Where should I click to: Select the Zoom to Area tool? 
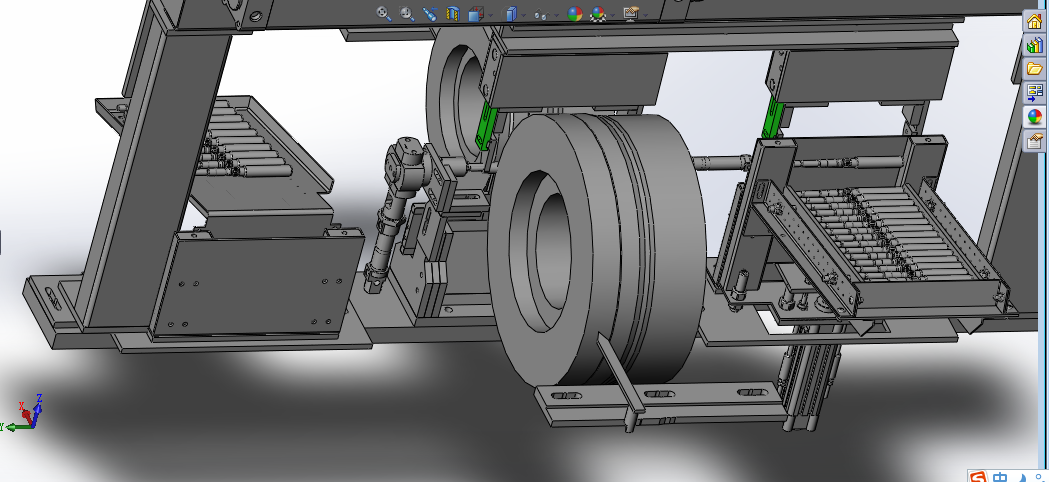406,13
